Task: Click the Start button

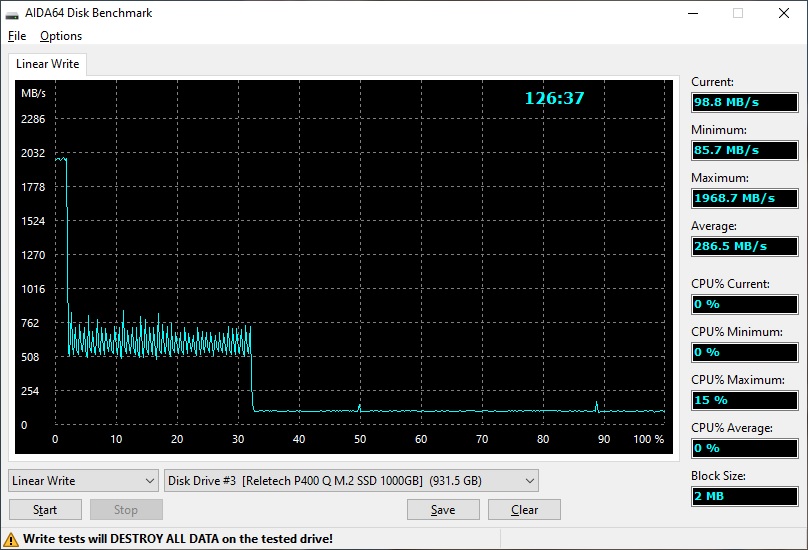Action: [45, 510]
